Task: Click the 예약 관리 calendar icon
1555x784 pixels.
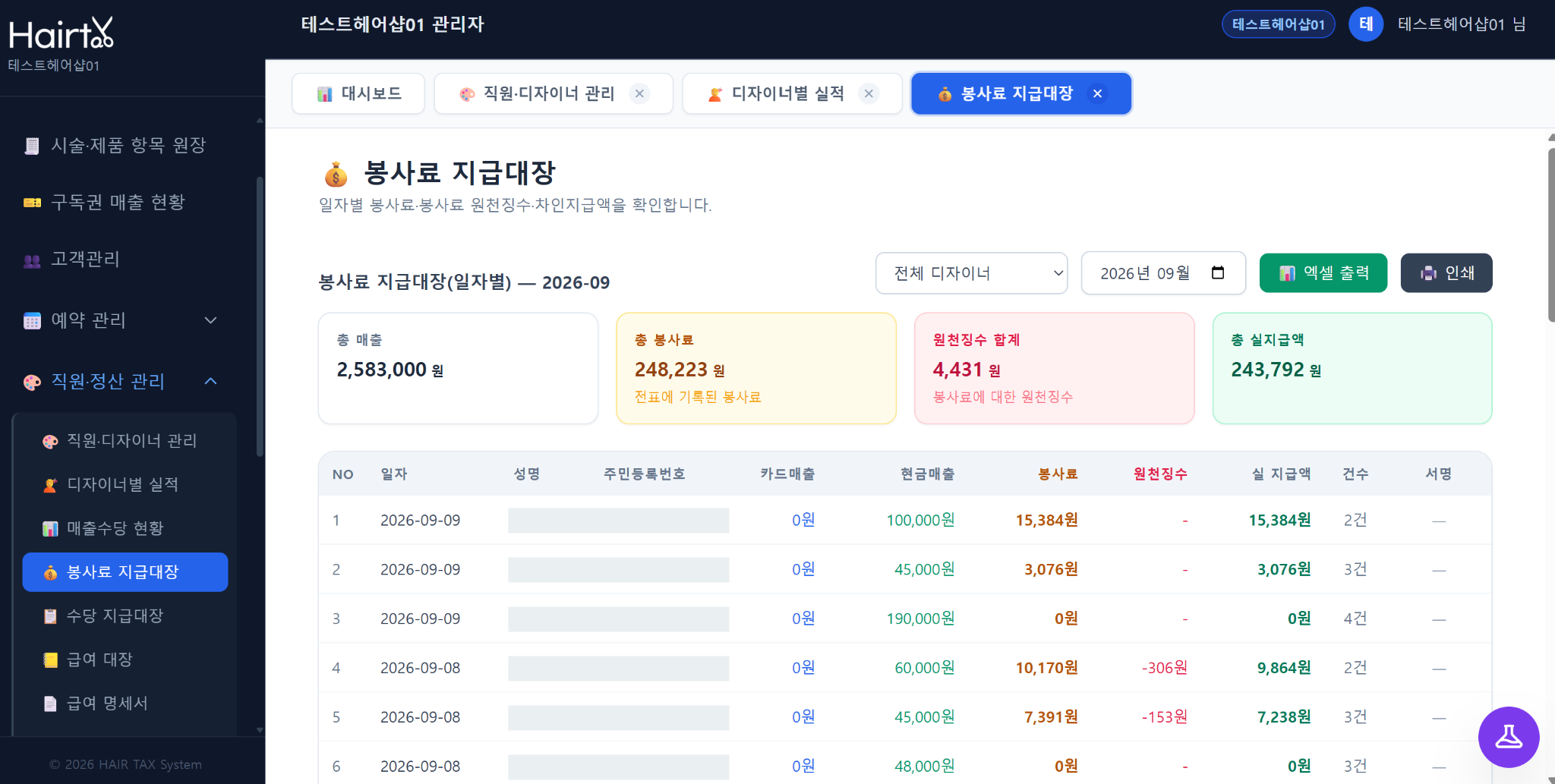Action: pyautogui.click(x=32, y=321)
